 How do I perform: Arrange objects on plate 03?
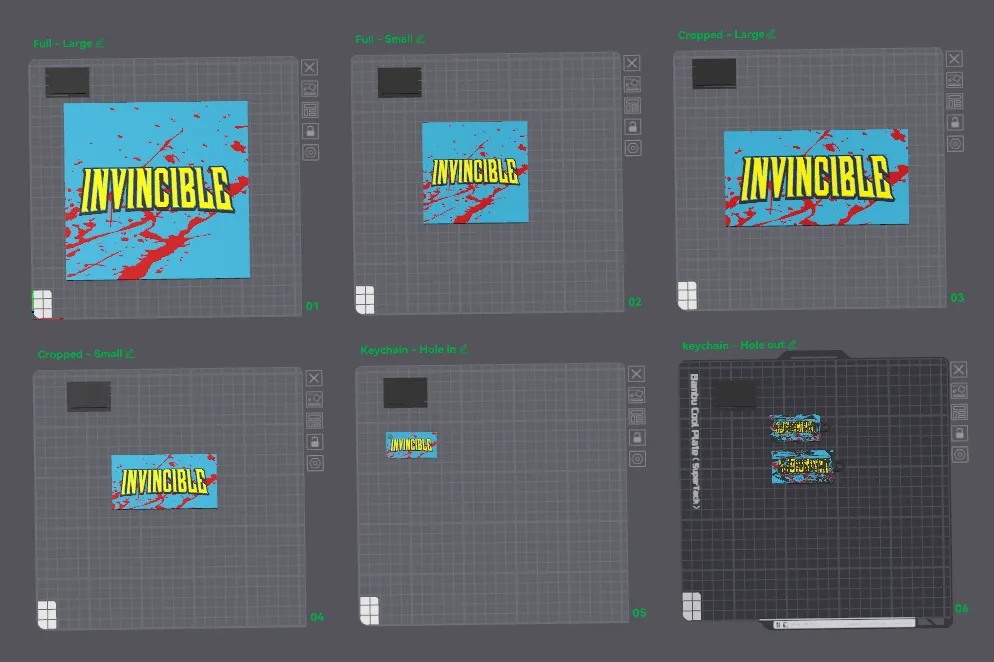click(955, 101)
